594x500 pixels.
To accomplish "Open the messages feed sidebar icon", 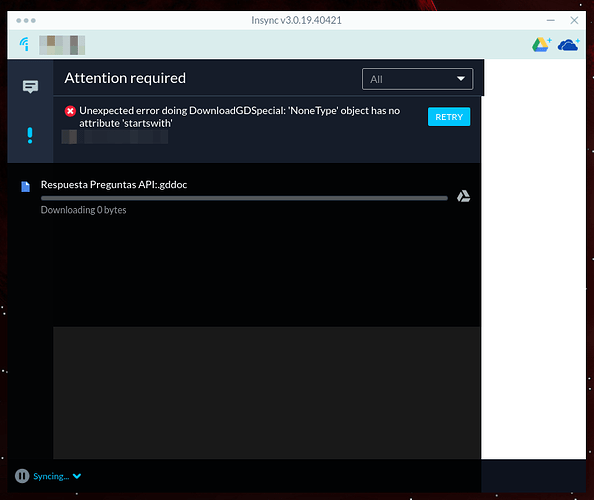I will [30, 86].
